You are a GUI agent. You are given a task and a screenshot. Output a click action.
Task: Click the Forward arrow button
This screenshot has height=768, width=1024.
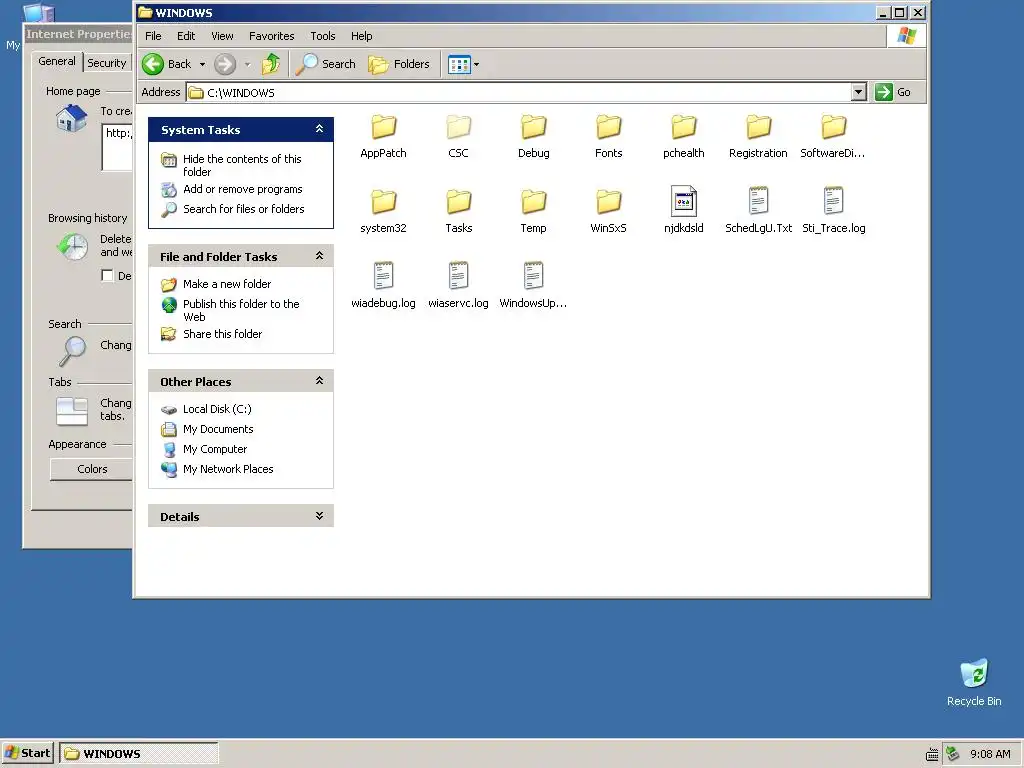[225, 64]
